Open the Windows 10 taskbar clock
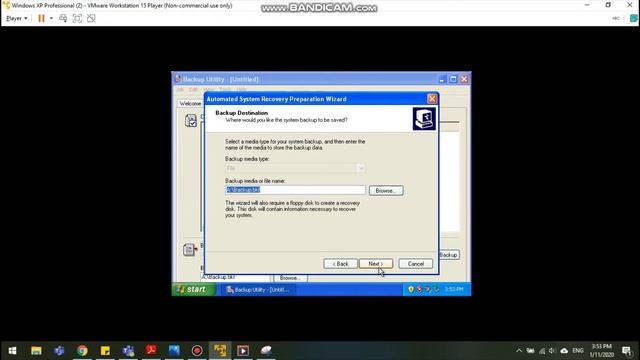Image resolution: width=640 pixels, height=360 pixels. pyautogui.click(x=601, y=351)
